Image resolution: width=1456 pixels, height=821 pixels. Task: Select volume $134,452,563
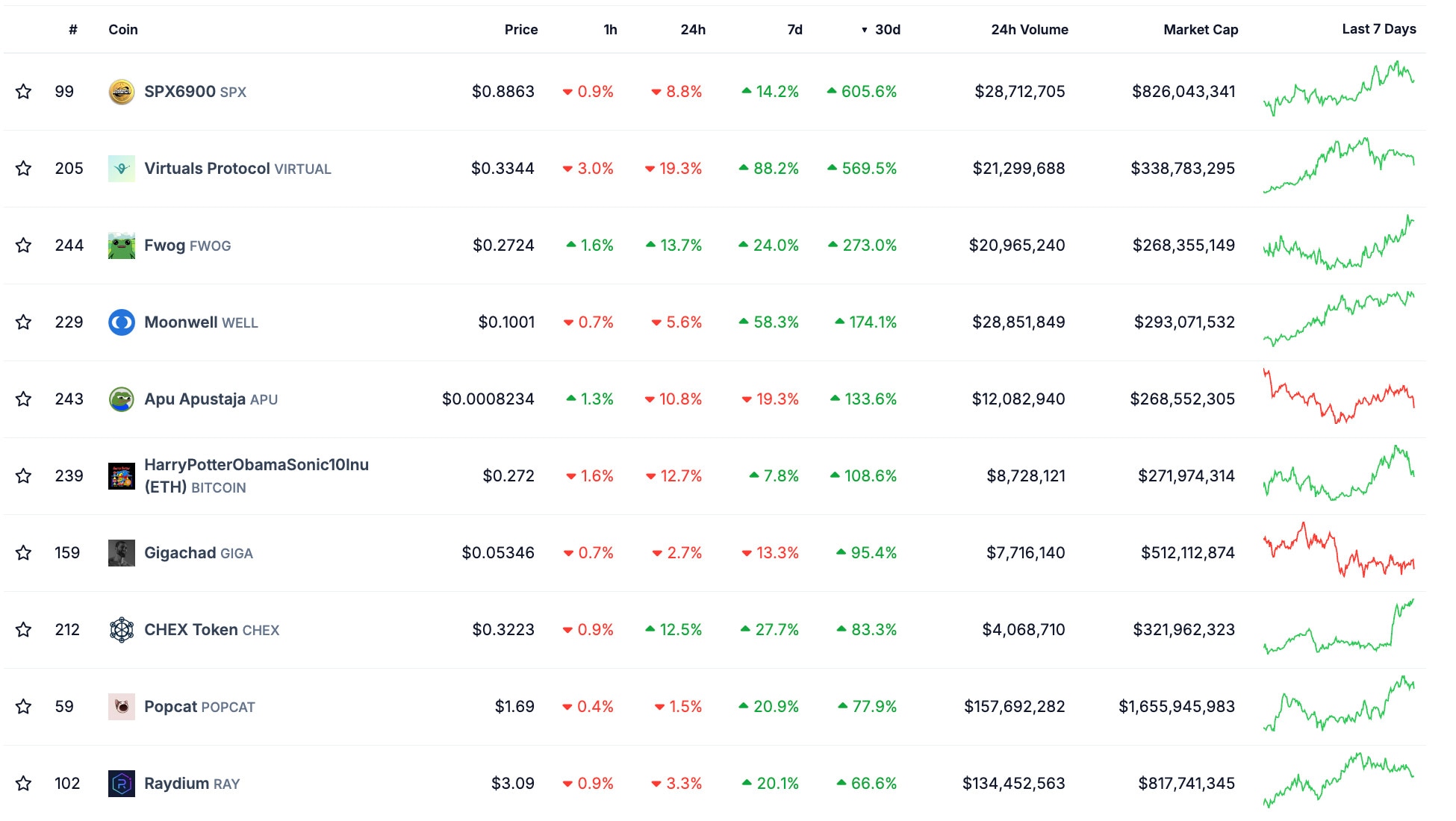pyautogui.click(x=1014, y=784)
